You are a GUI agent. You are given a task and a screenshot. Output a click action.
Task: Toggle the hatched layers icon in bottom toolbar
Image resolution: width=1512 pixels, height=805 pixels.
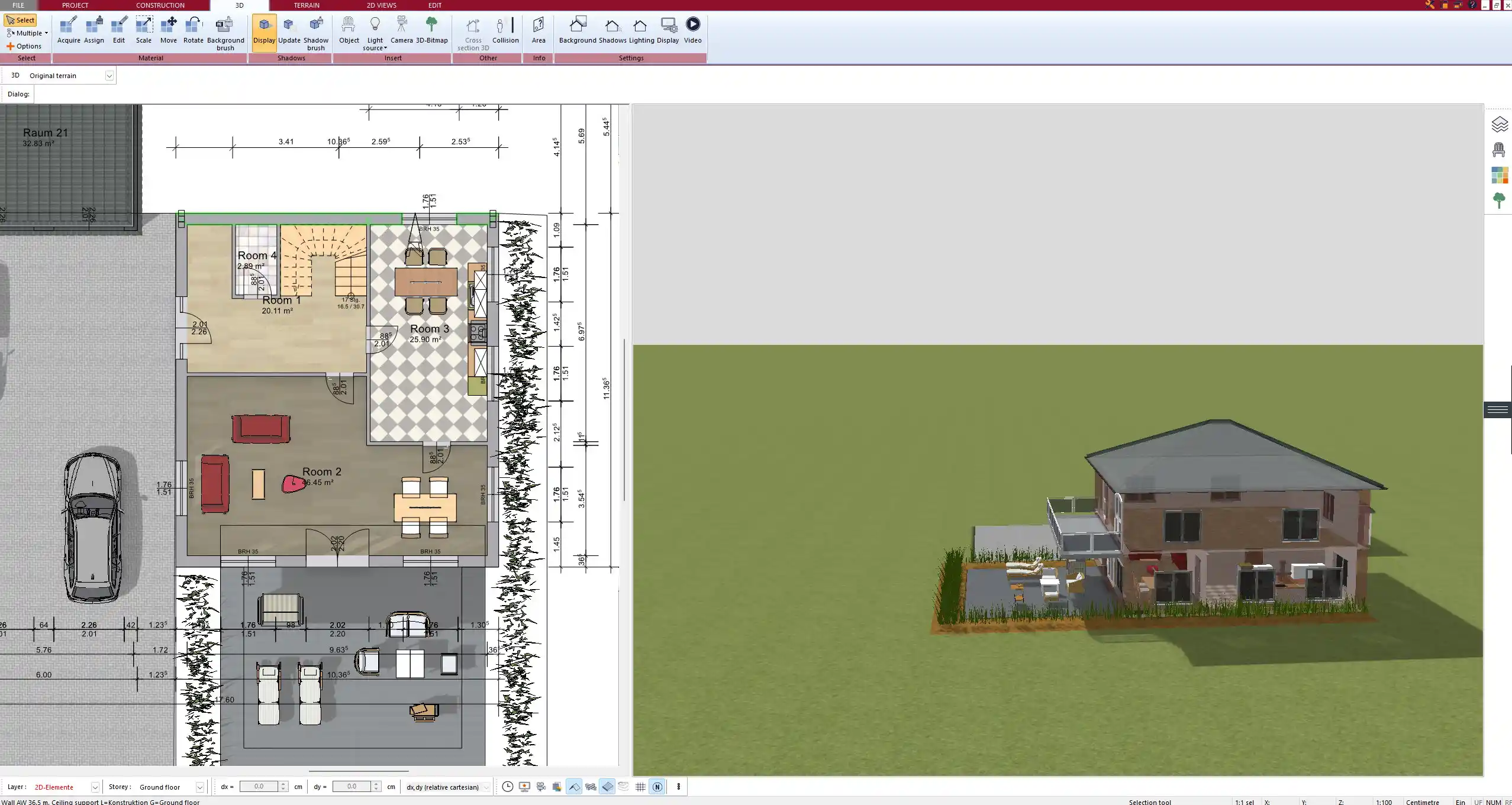(591, 787)
